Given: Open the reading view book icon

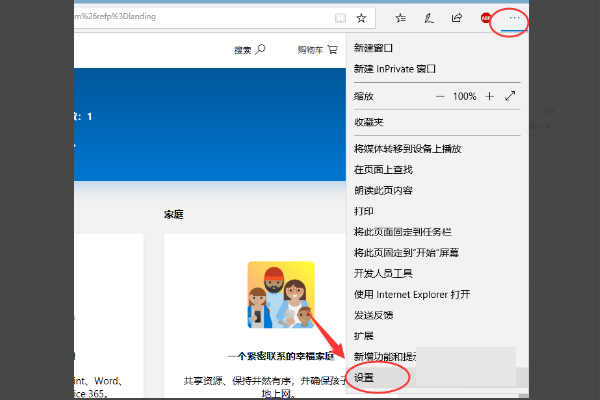Looking at the screenshot, I should (340, 18).
